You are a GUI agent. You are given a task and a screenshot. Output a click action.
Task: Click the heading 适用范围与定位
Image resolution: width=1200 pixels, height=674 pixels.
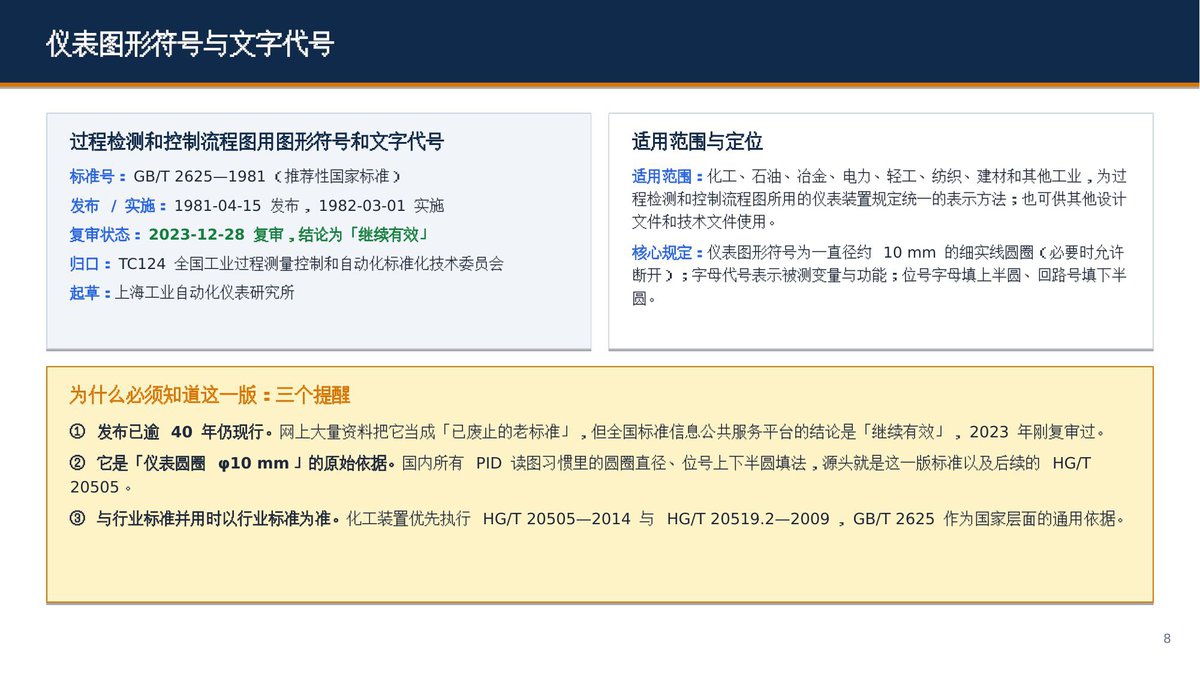697,142
